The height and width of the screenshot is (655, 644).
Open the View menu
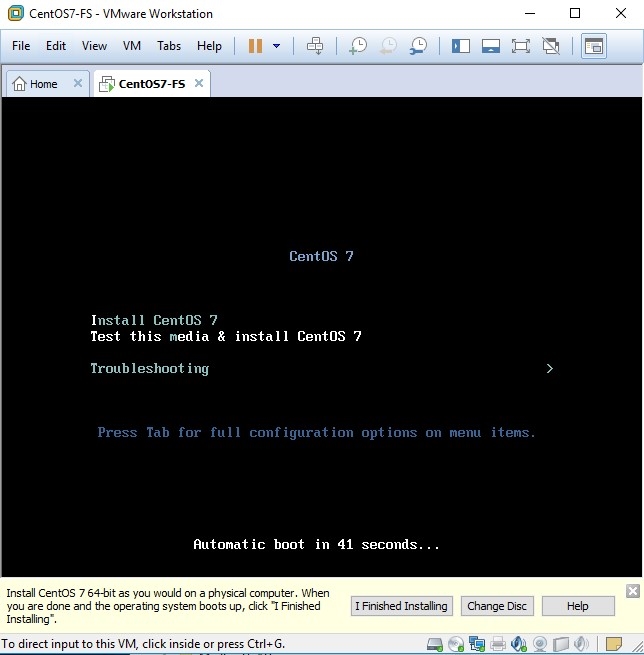click(94, 46)
